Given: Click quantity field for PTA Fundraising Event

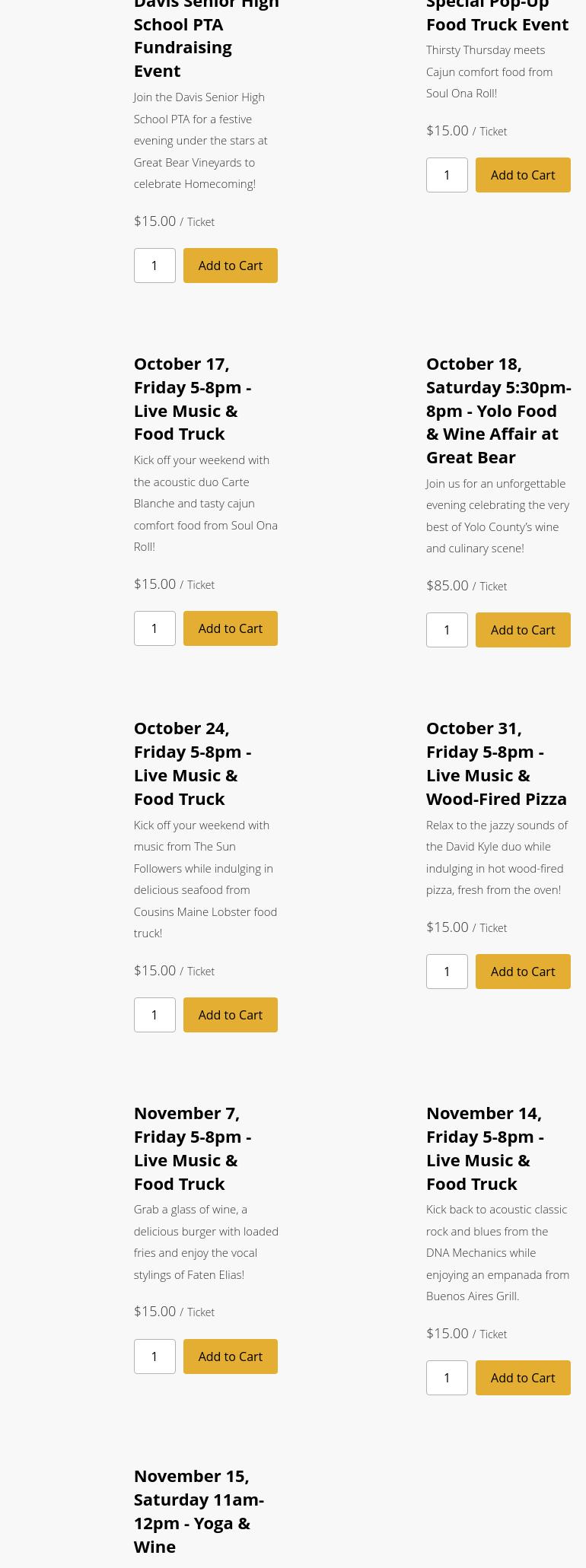Looking at the screenshot, I should [154, 266].
